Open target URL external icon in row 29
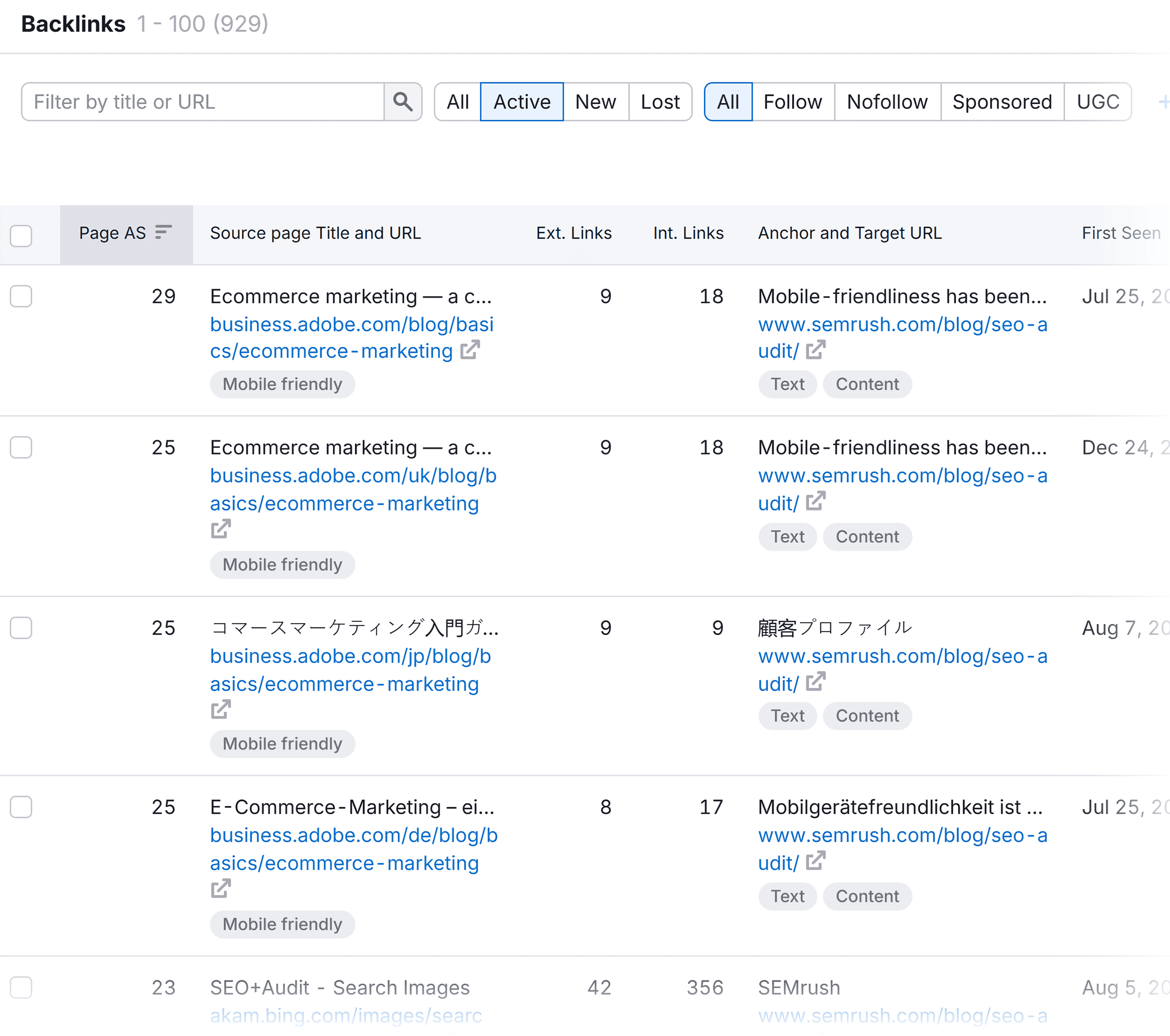Screen dimensions: 1170x1036 816,350
